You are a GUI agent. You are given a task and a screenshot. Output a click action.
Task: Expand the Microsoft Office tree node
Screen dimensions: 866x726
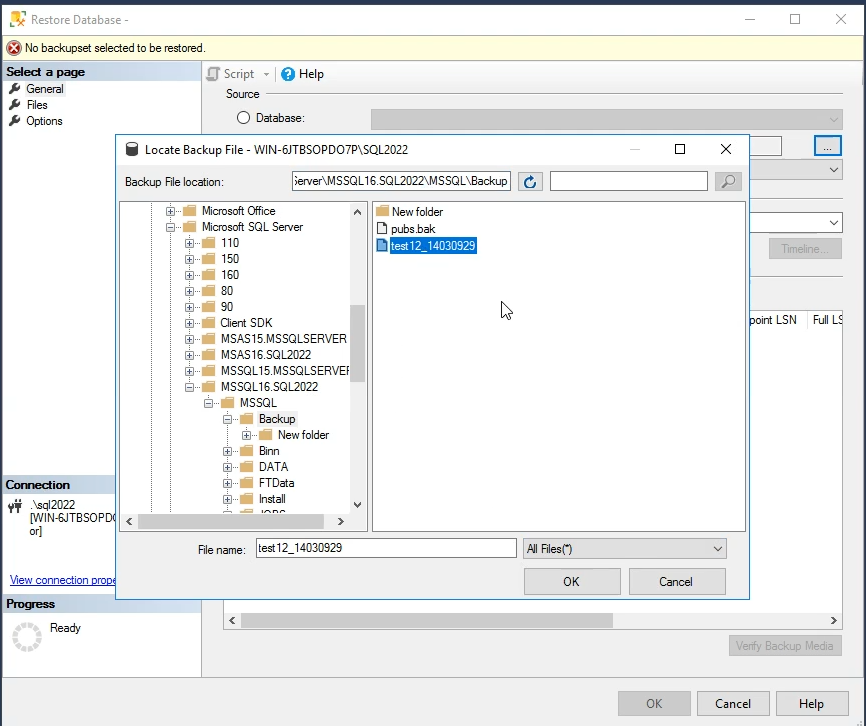coord(170,211)
